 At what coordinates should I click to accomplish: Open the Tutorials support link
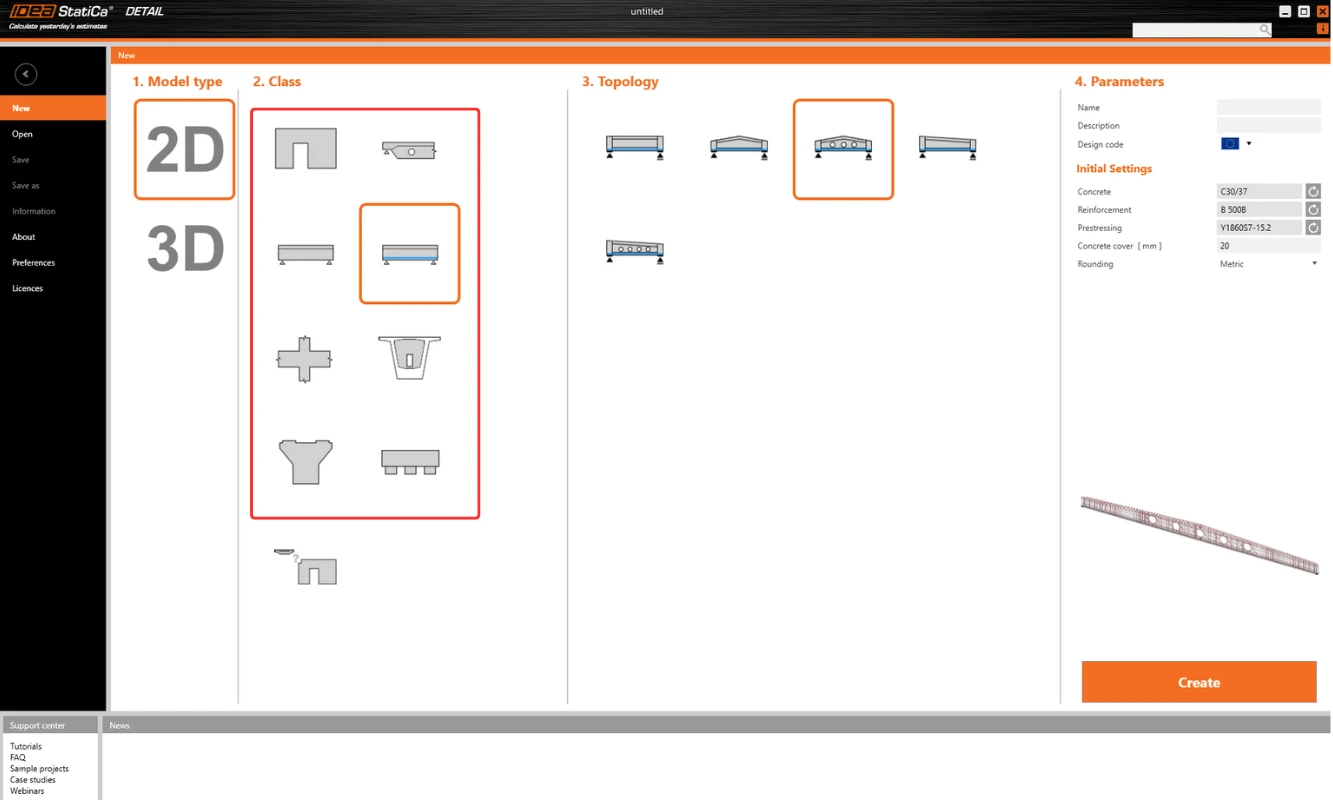[x=26, y=746]
